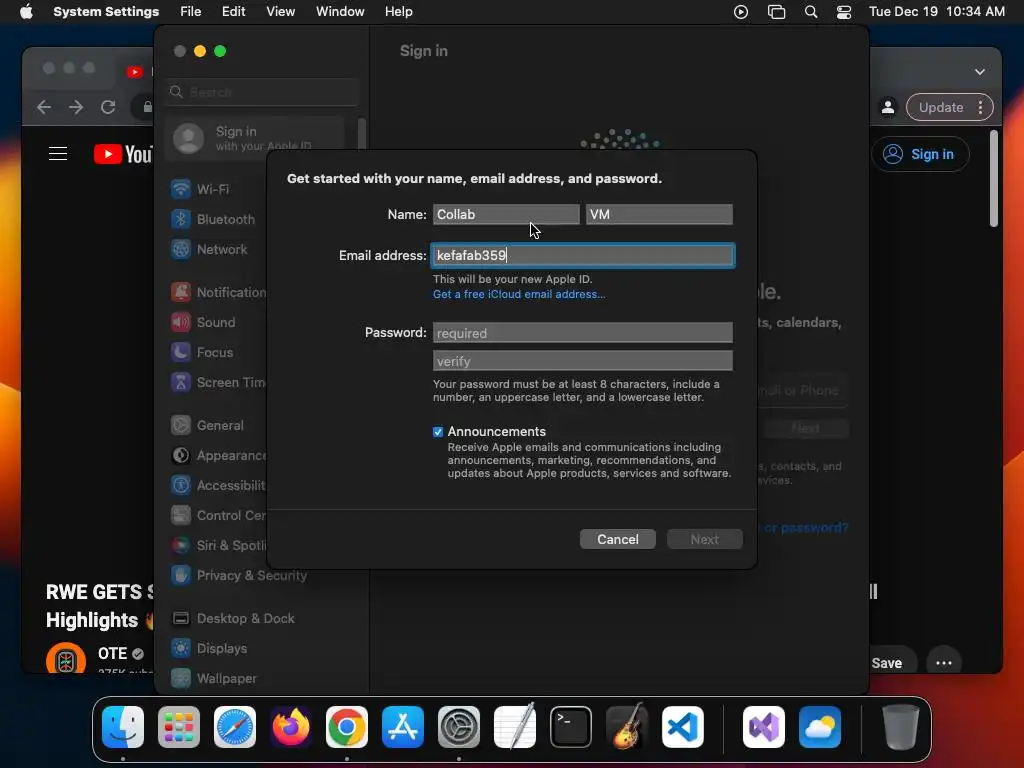Open Terminal from the Dock
Viewport: 1024px width, 768px height.
pos(571,727)
